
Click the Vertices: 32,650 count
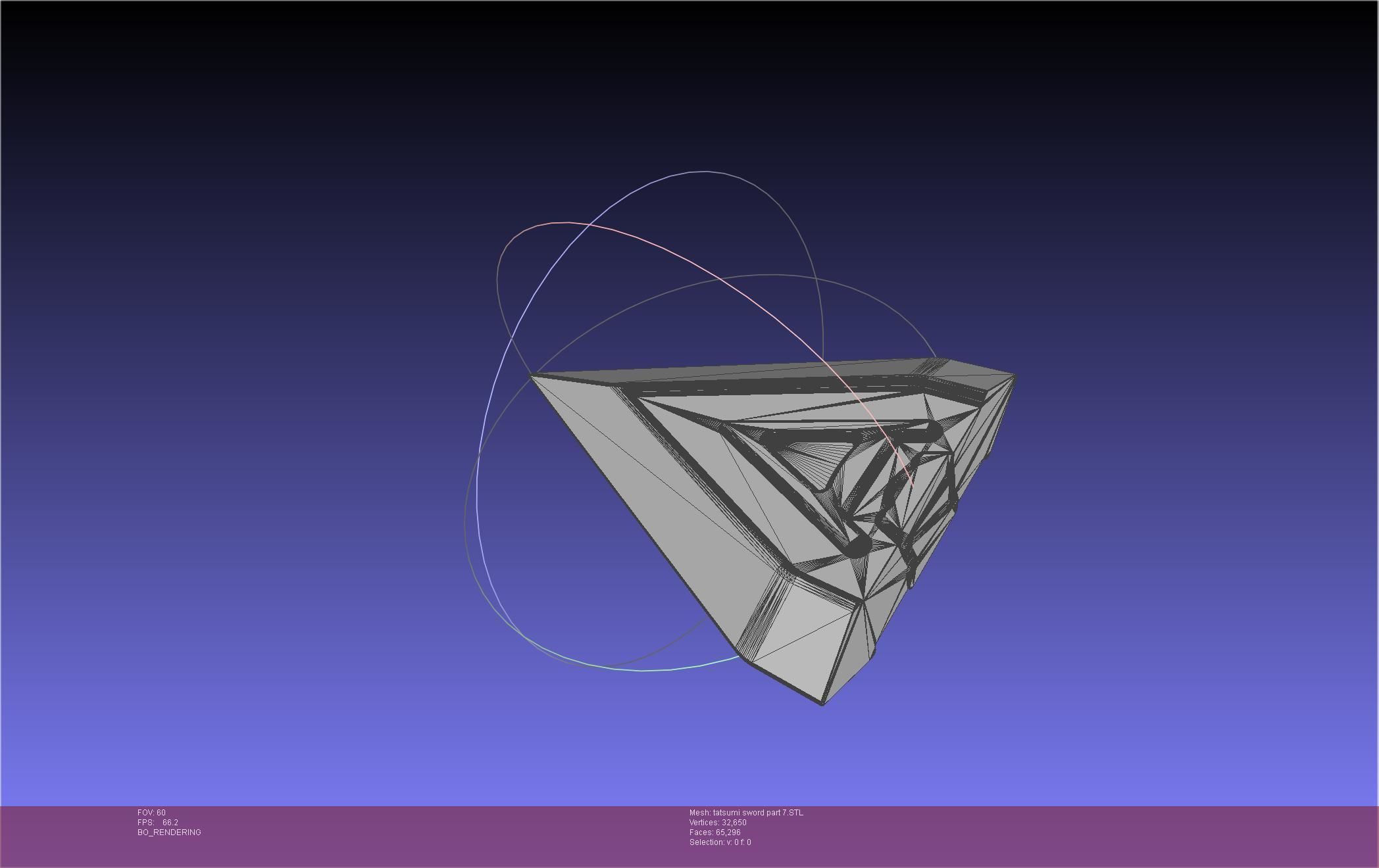click(718, 823)
